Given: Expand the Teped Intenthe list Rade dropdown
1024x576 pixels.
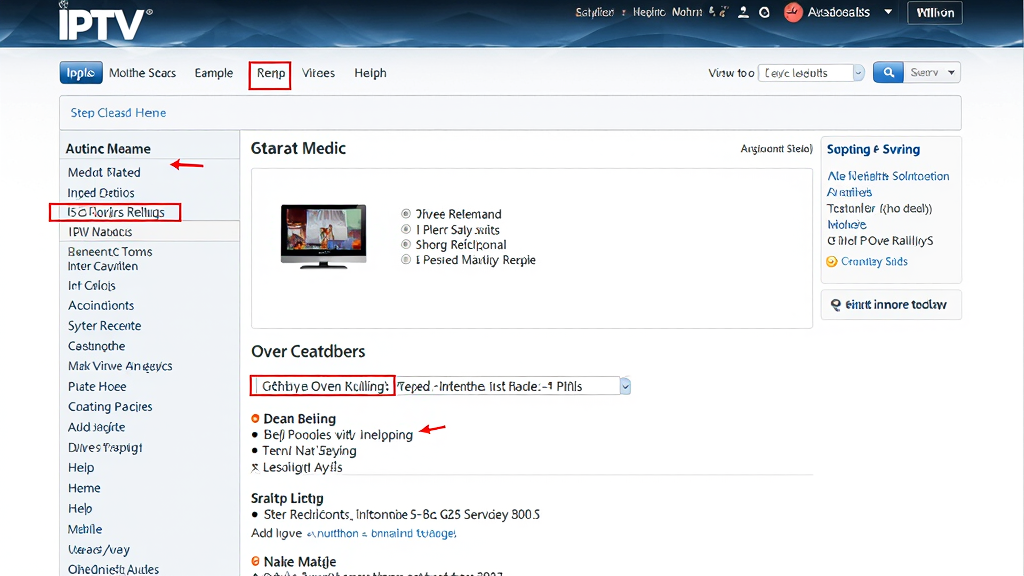Looking at the screenshot, I should (x=624, y=385).
